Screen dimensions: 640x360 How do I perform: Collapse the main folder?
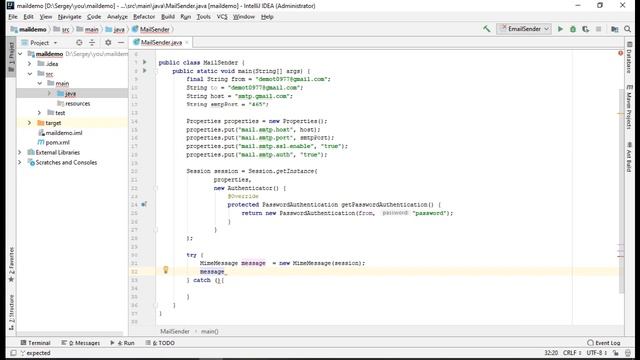[x=40, y=83]
